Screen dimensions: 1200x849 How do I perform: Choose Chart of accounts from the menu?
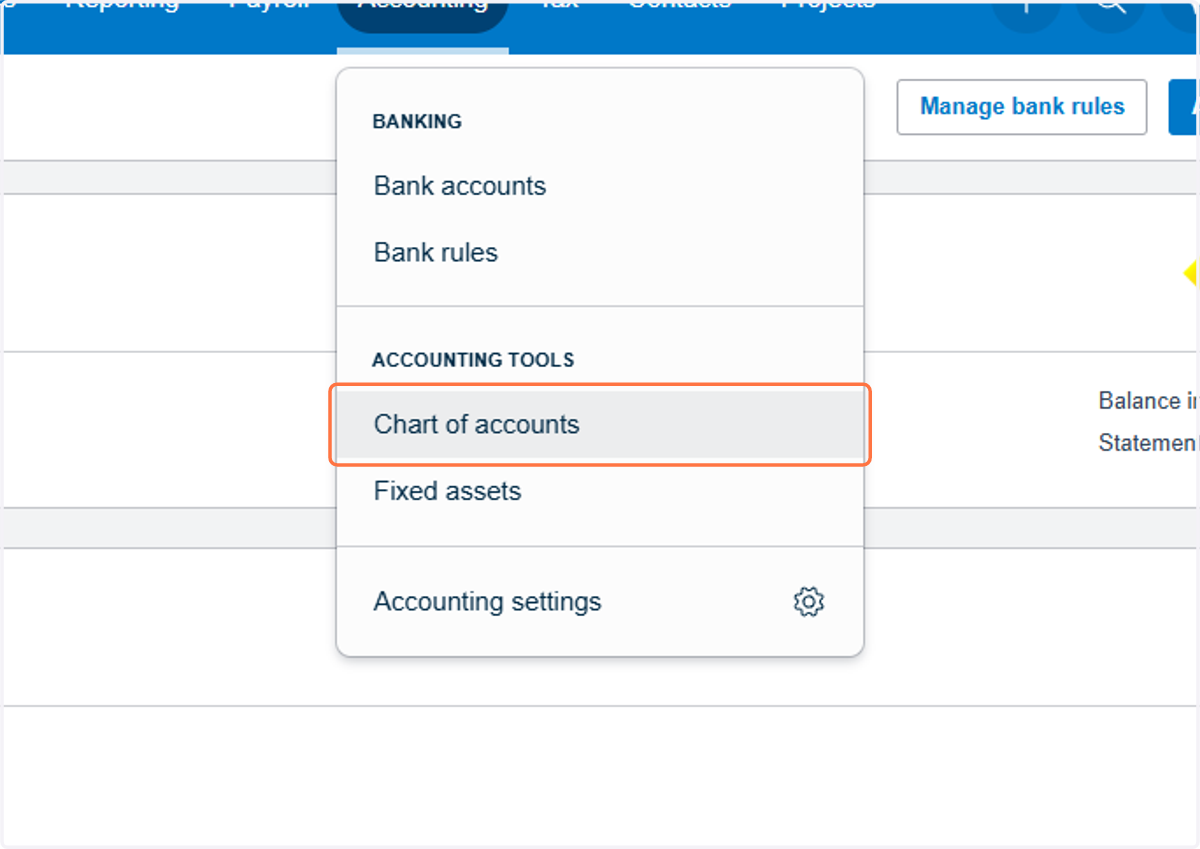pyautogui.click(x=600, y=424)
